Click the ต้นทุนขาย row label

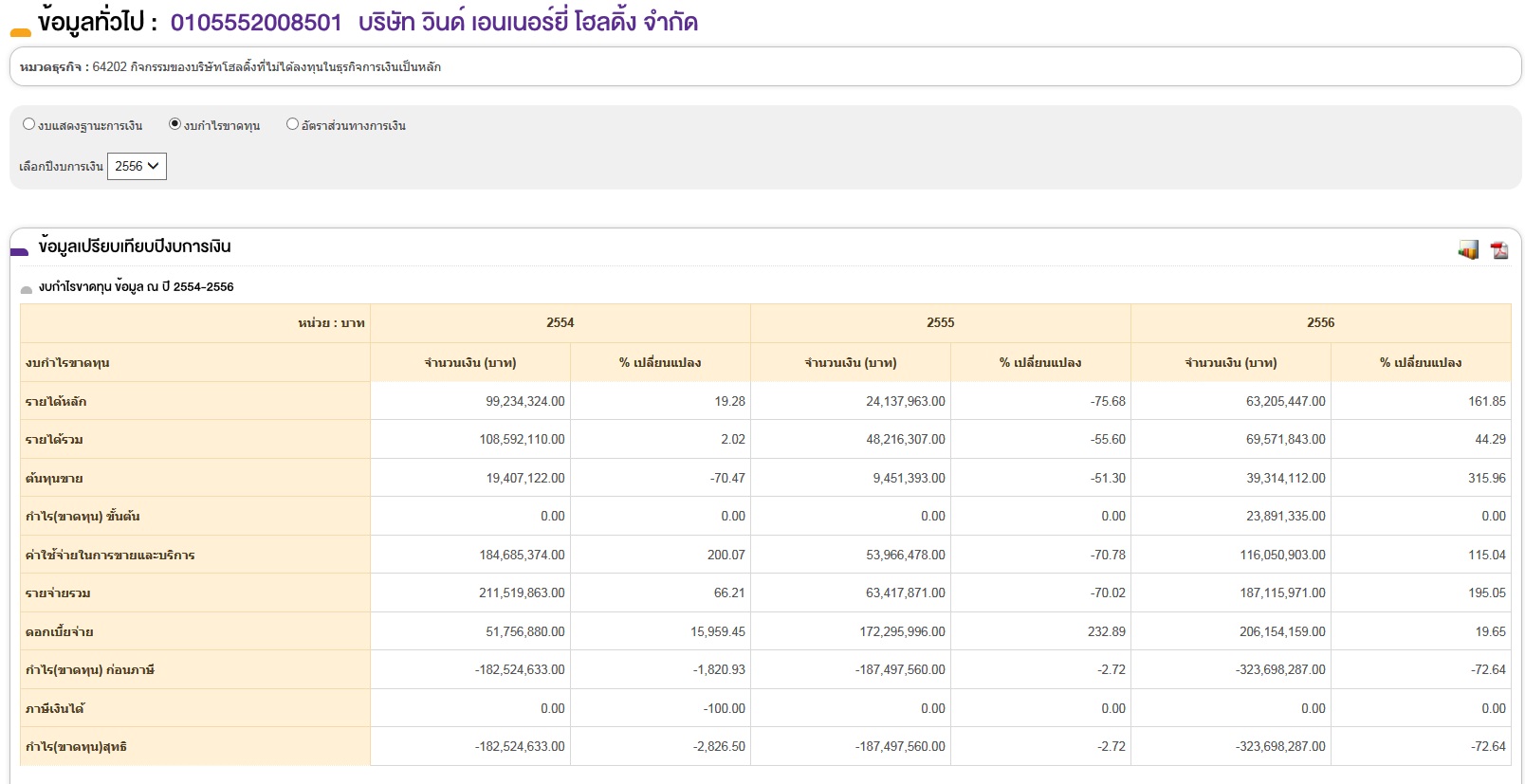pos(54,479)
